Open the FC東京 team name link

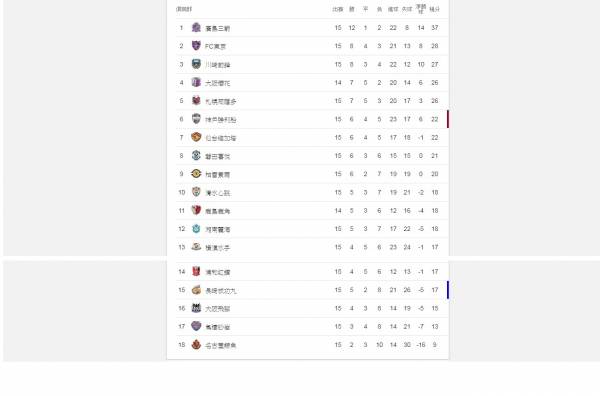coord(215,46)
